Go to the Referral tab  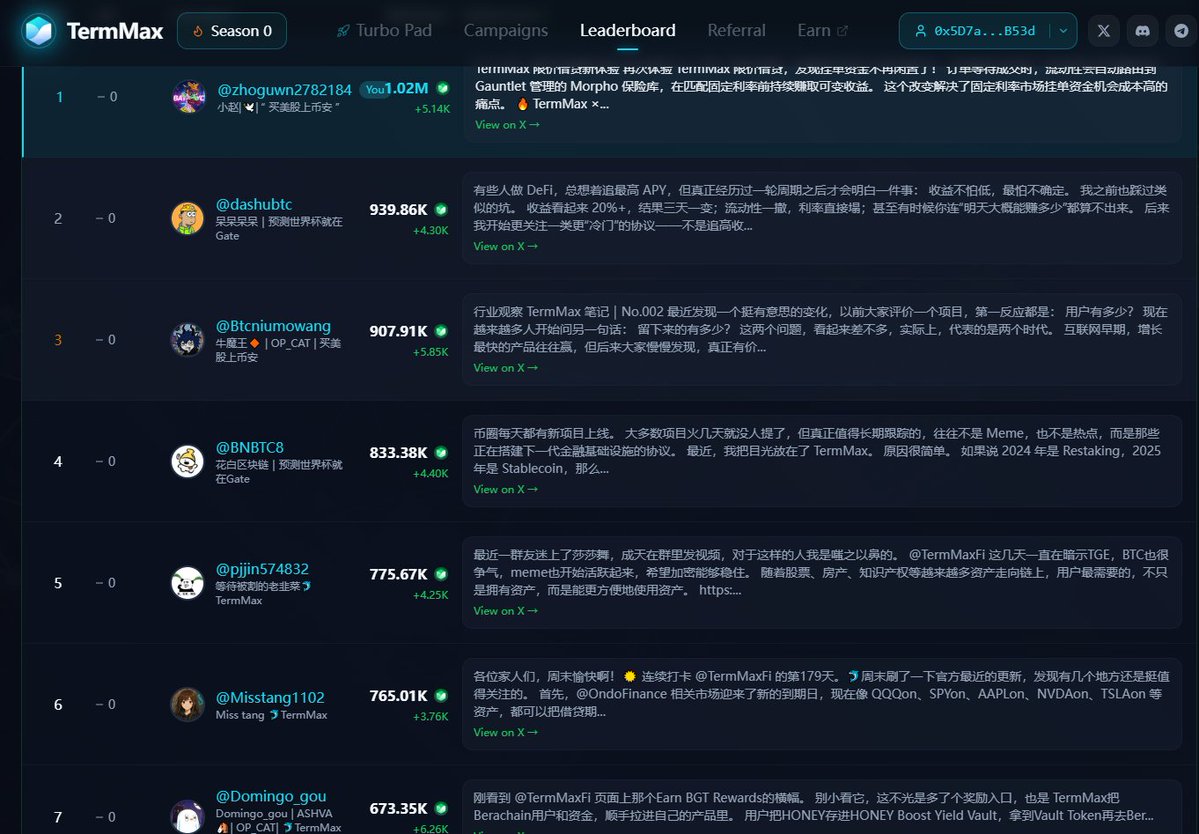[x=736, y=31]
